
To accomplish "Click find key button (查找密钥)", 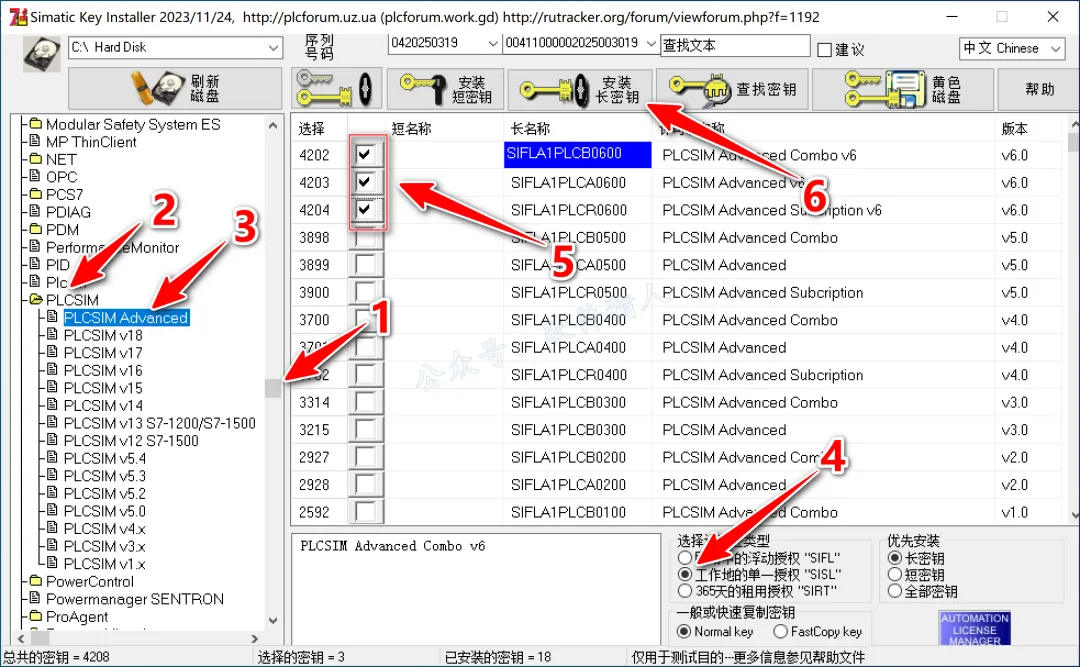I will click(733, 89).
